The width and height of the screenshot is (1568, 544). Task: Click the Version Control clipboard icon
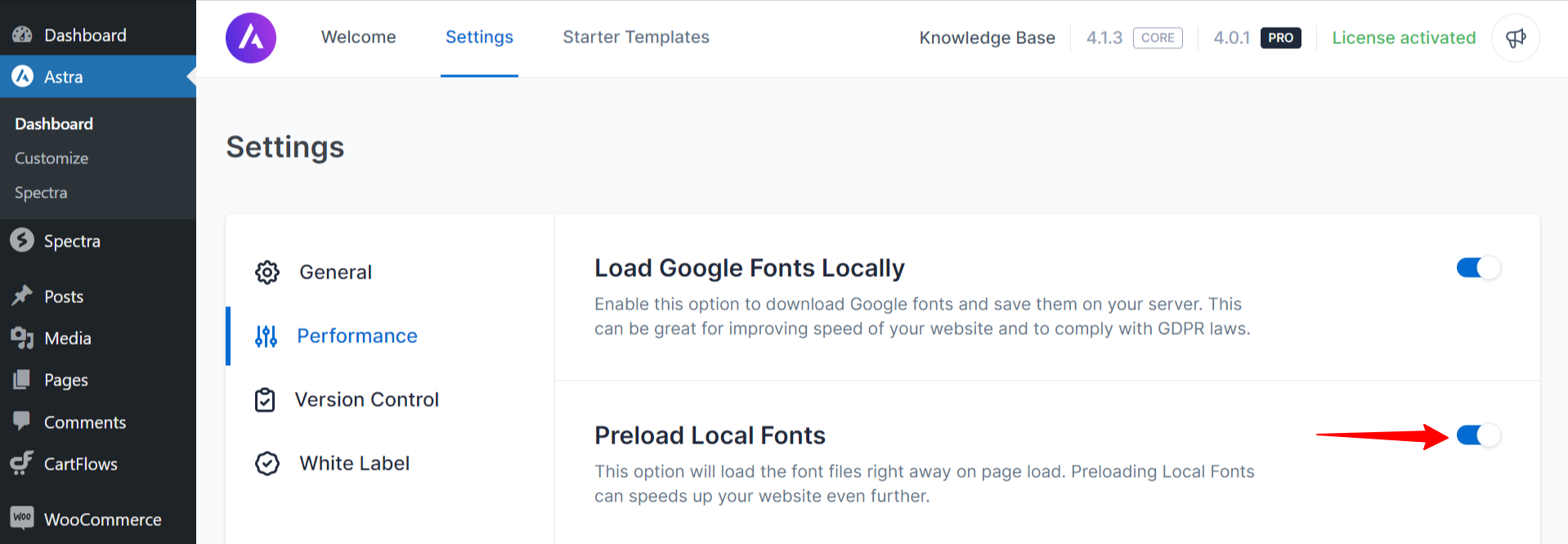click(x=265, y=399)
